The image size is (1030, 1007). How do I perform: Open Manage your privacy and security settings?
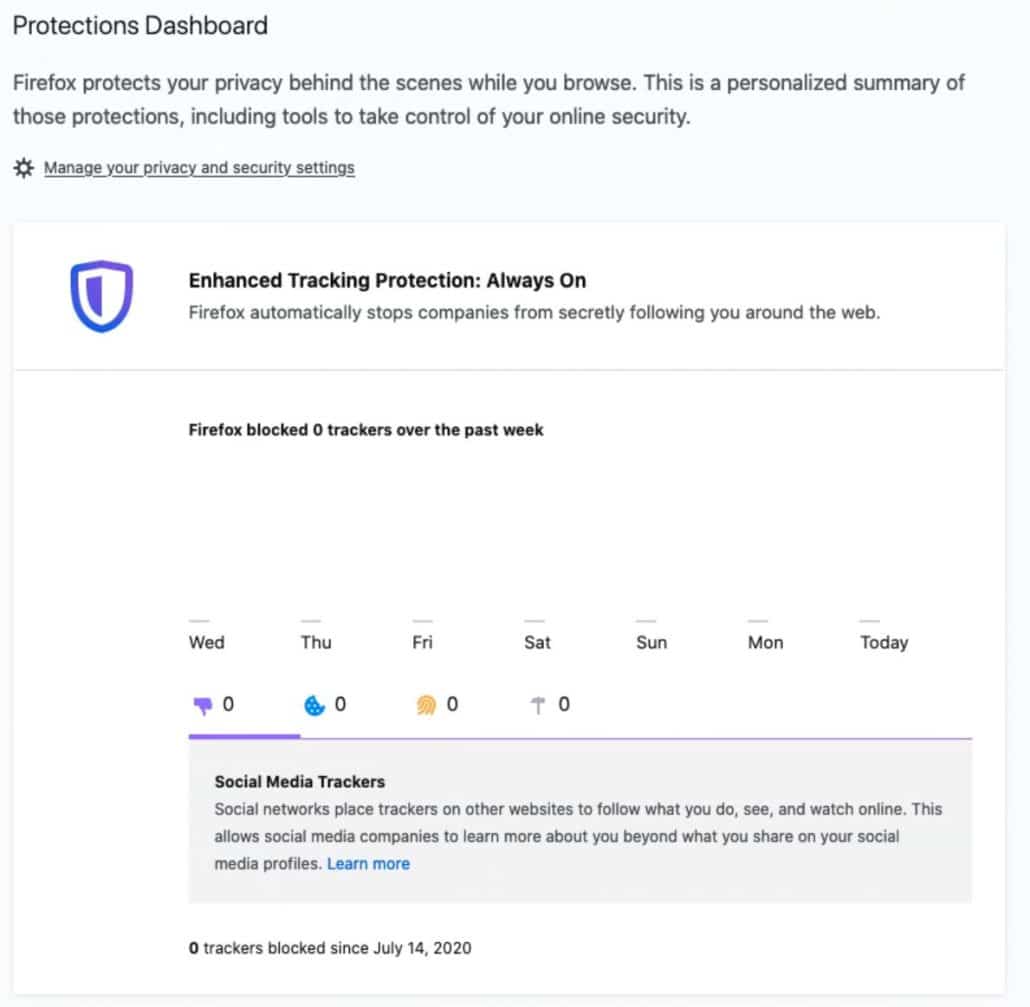coord(199,168)
